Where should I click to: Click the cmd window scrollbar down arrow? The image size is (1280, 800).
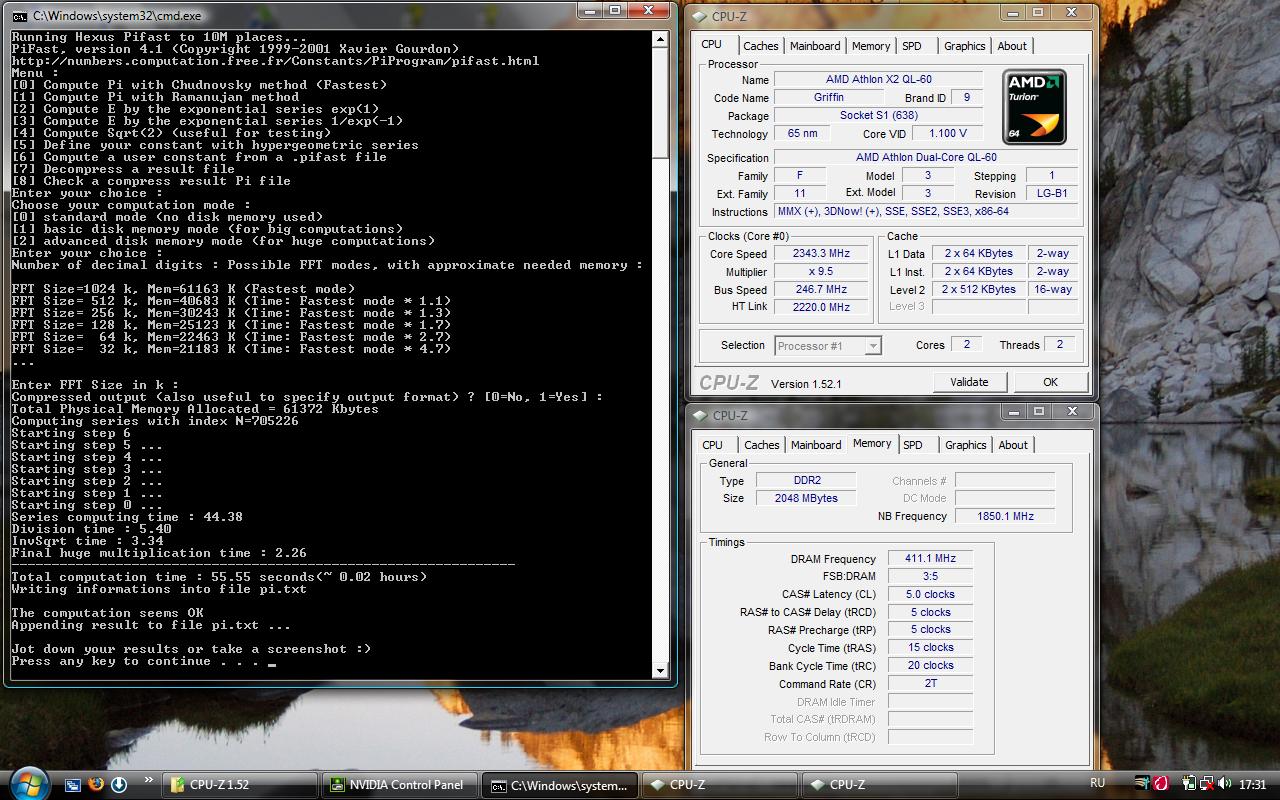[x=660, y=671]
